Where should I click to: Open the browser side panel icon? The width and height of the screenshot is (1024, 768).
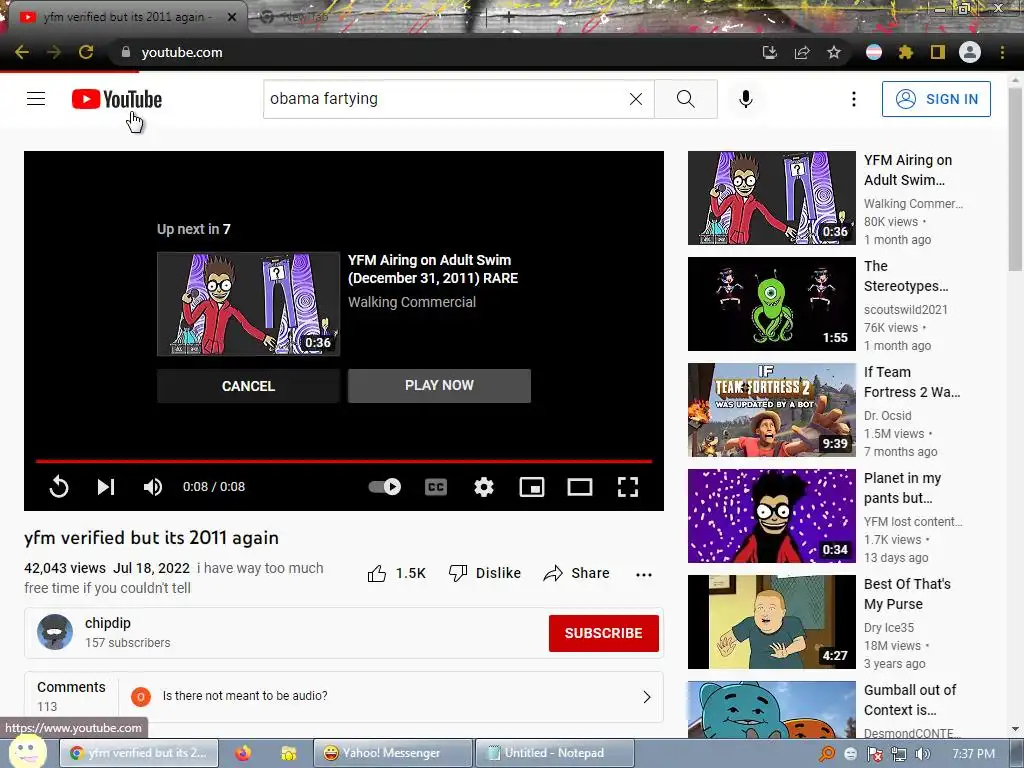pos(938,52)
